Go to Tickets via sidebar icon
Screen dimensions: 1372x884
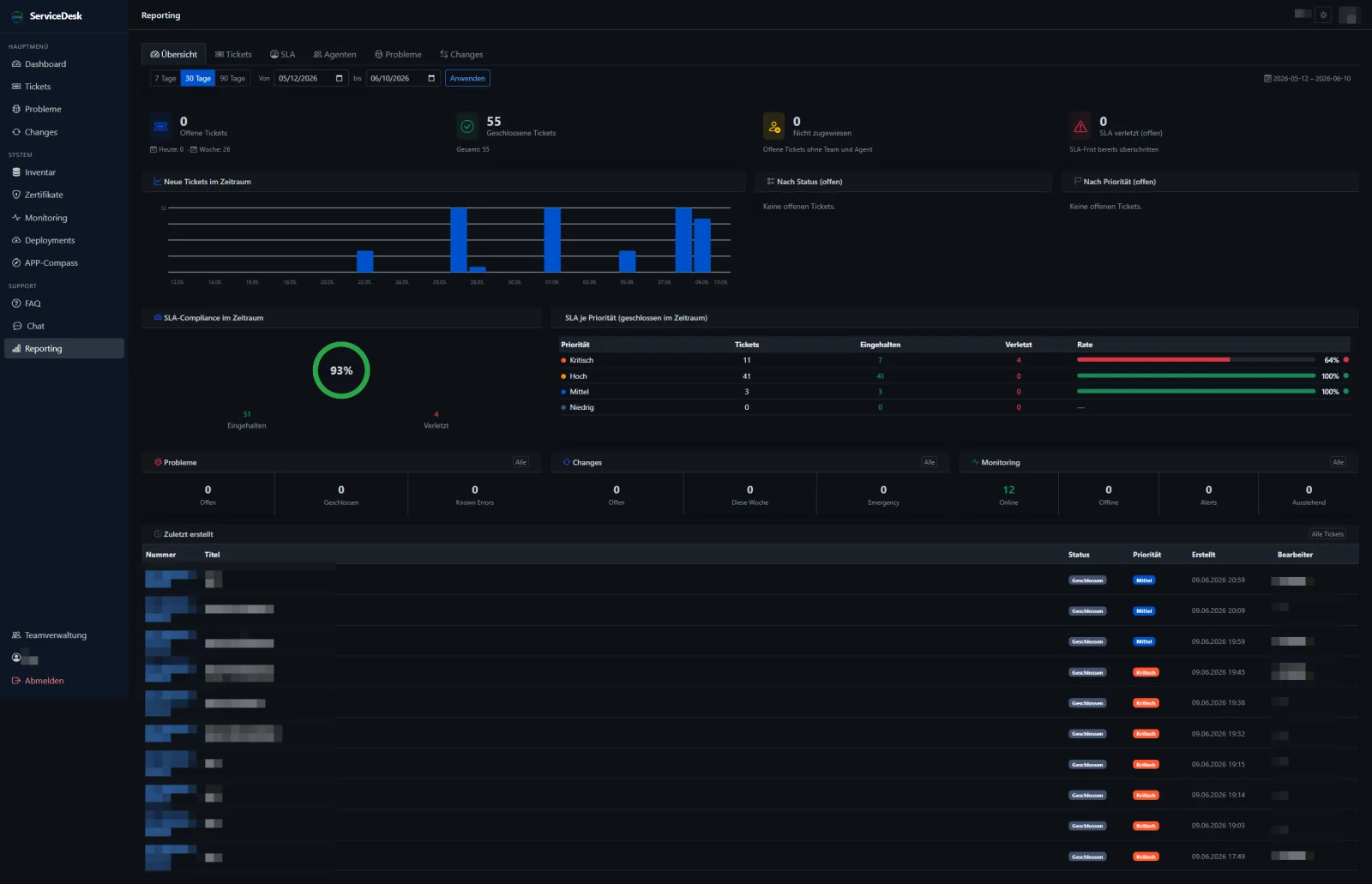coord(16,87)
